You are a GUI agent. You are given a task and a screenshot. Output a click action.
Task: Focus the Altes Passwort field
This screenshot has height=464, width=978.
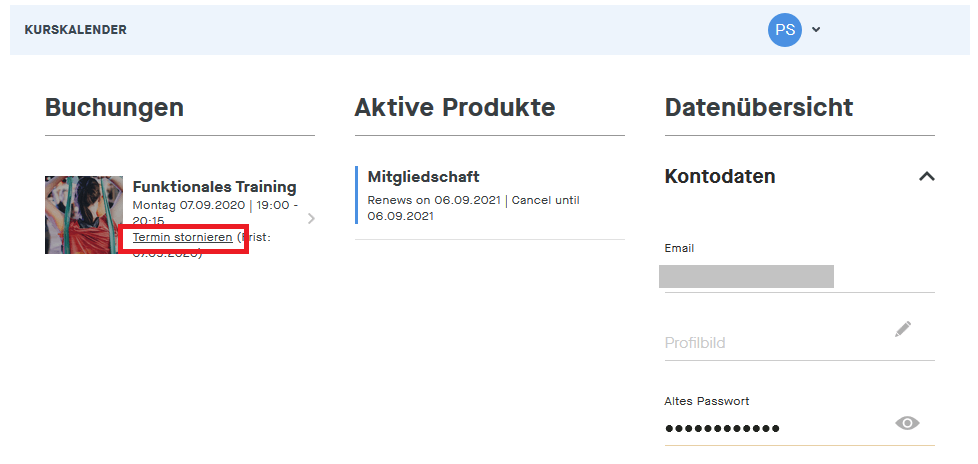770,428
